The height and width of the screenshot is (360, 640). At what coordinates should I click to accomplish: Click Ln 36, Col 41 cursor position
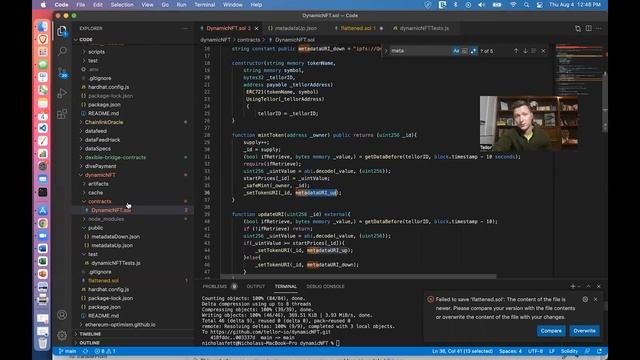click(x=462, y=351)
